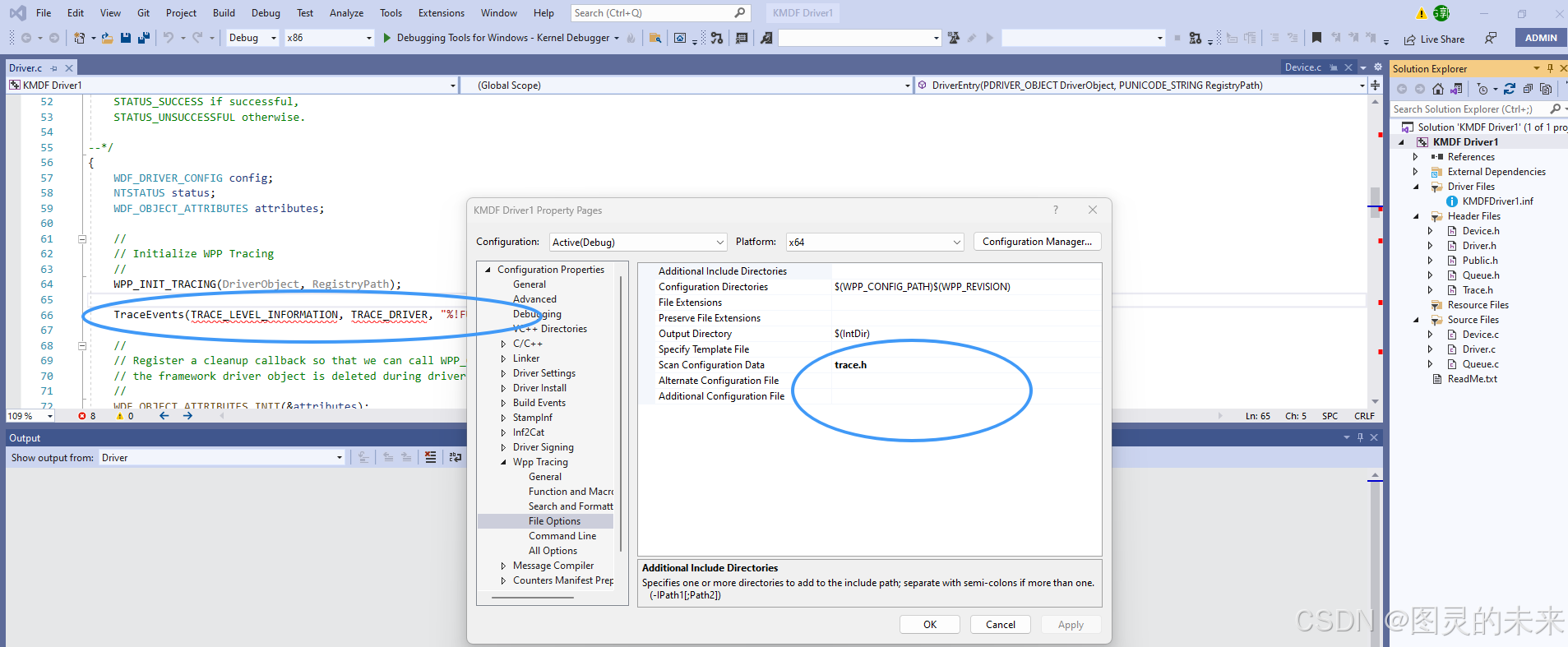The width and height of the screenshot is (1568, 647).
Task: Open the Show output from Driver dropdown
Action: [222, 458]
